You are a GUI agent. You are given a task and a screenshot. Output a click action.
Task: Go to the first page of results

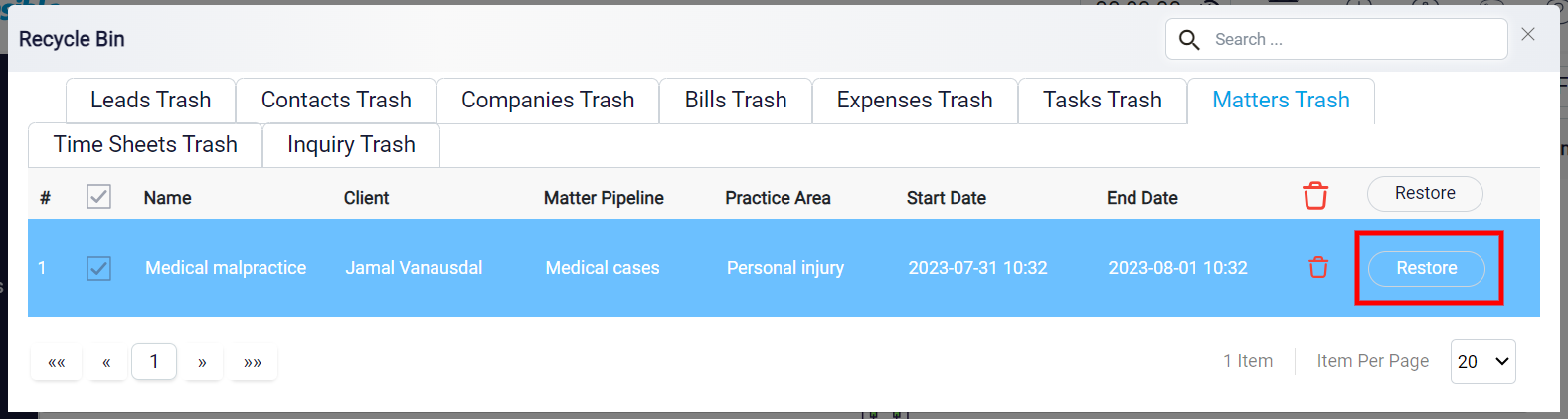pyautogui.click(x=57, y=362)
